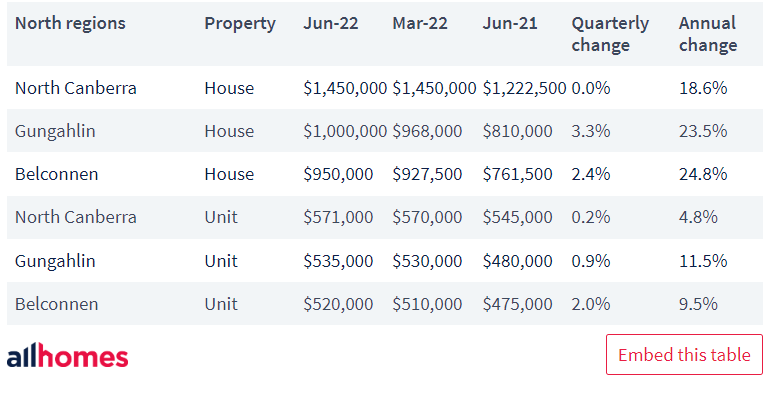
Task: Click the Mar-22 column header
Action: tap(420, 23)
